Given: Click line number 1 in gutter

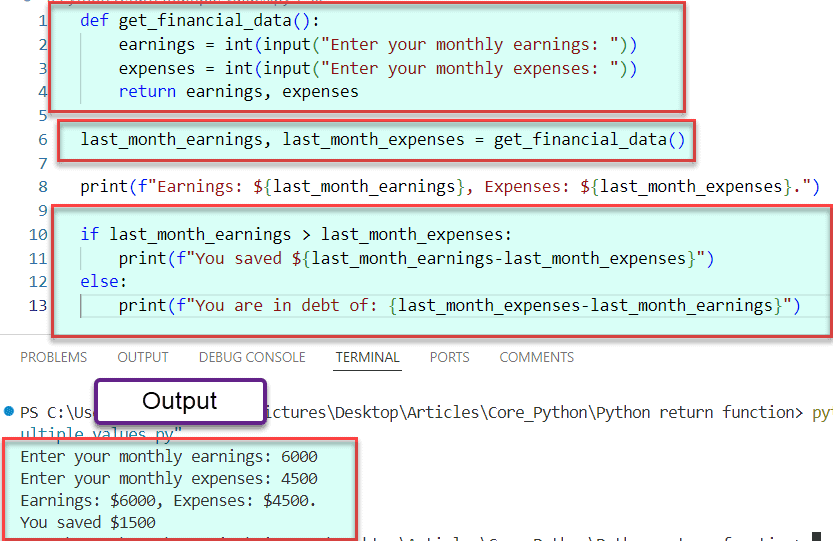Looking at the screenshot, I should [x=42, y=21].
